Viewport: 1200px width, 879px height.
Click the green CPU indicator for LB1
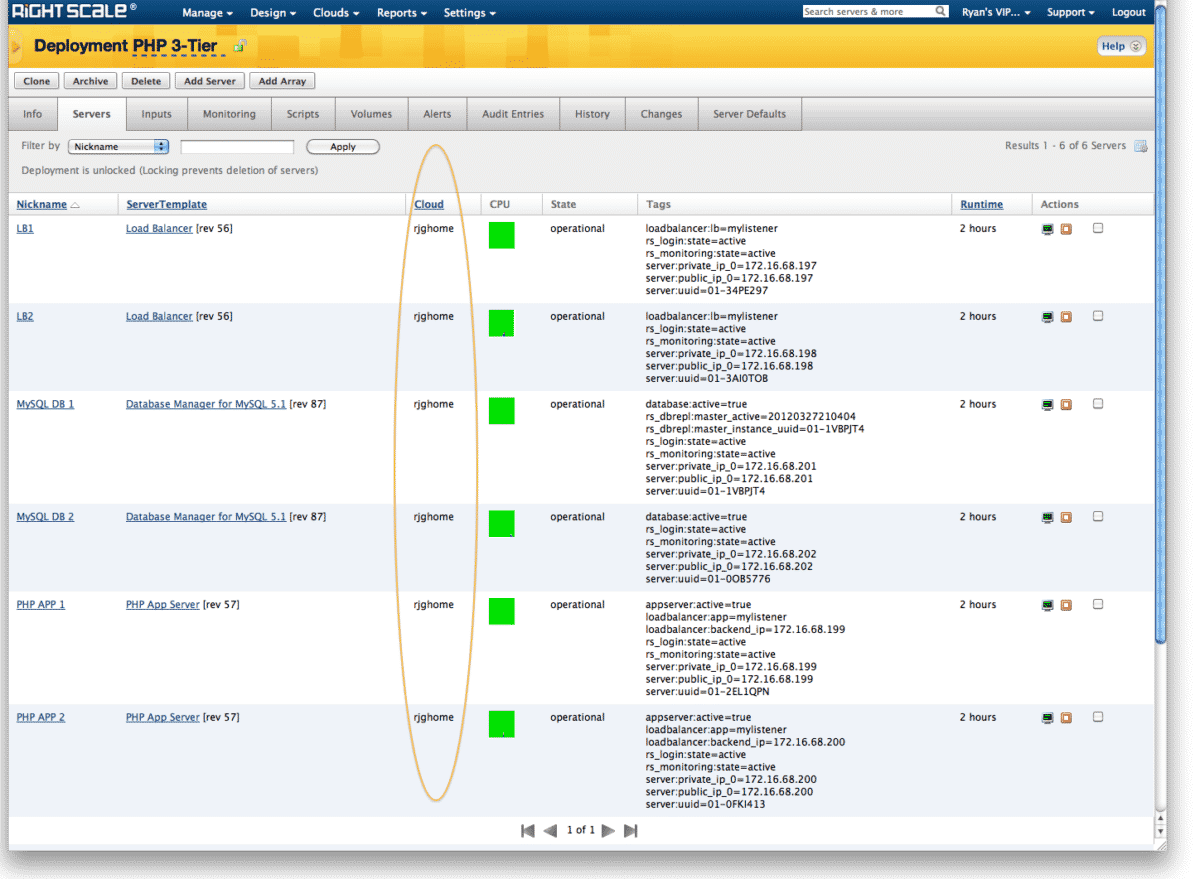[501, 236]
